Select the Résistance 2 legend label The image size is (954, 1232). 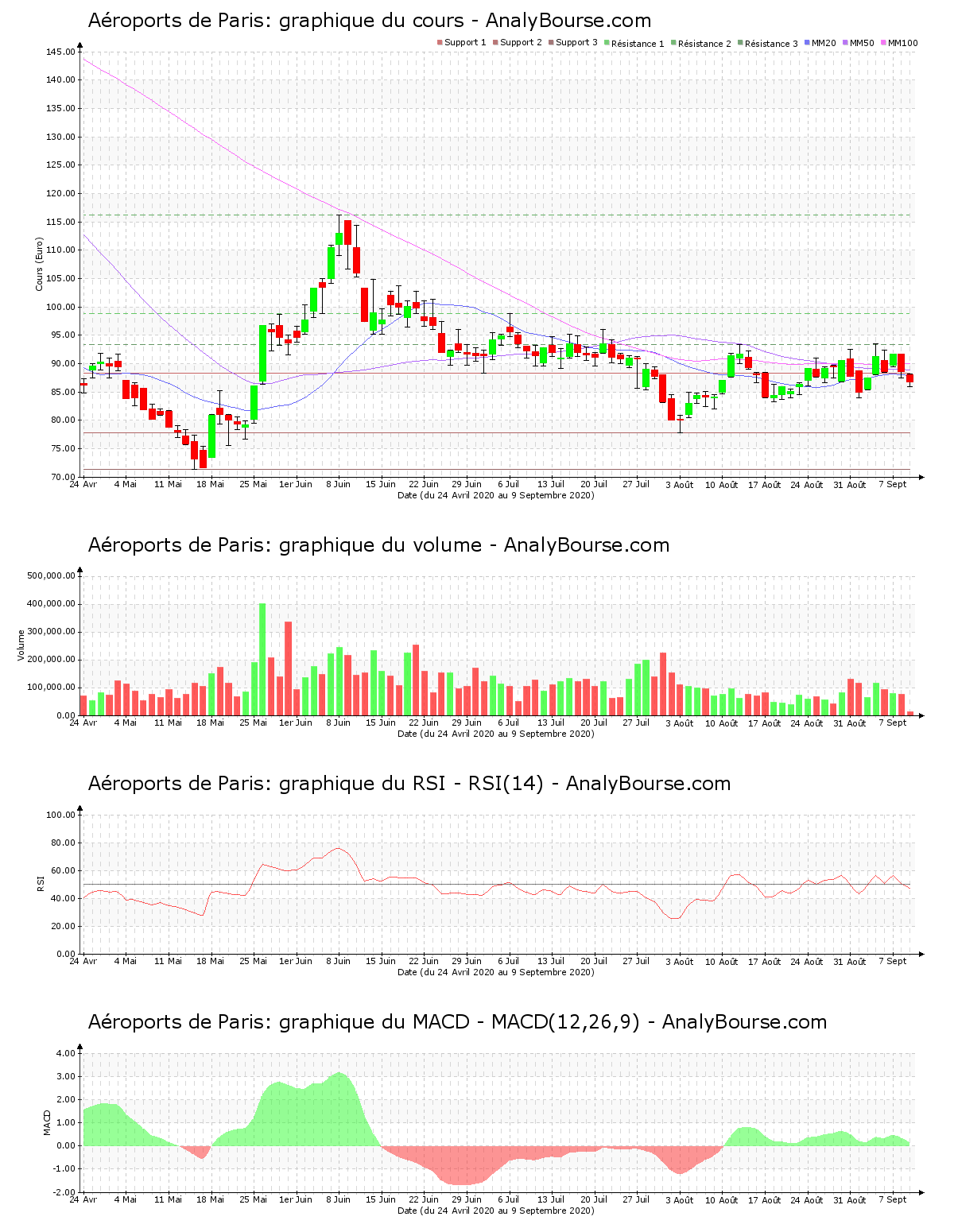coord(704,44)
